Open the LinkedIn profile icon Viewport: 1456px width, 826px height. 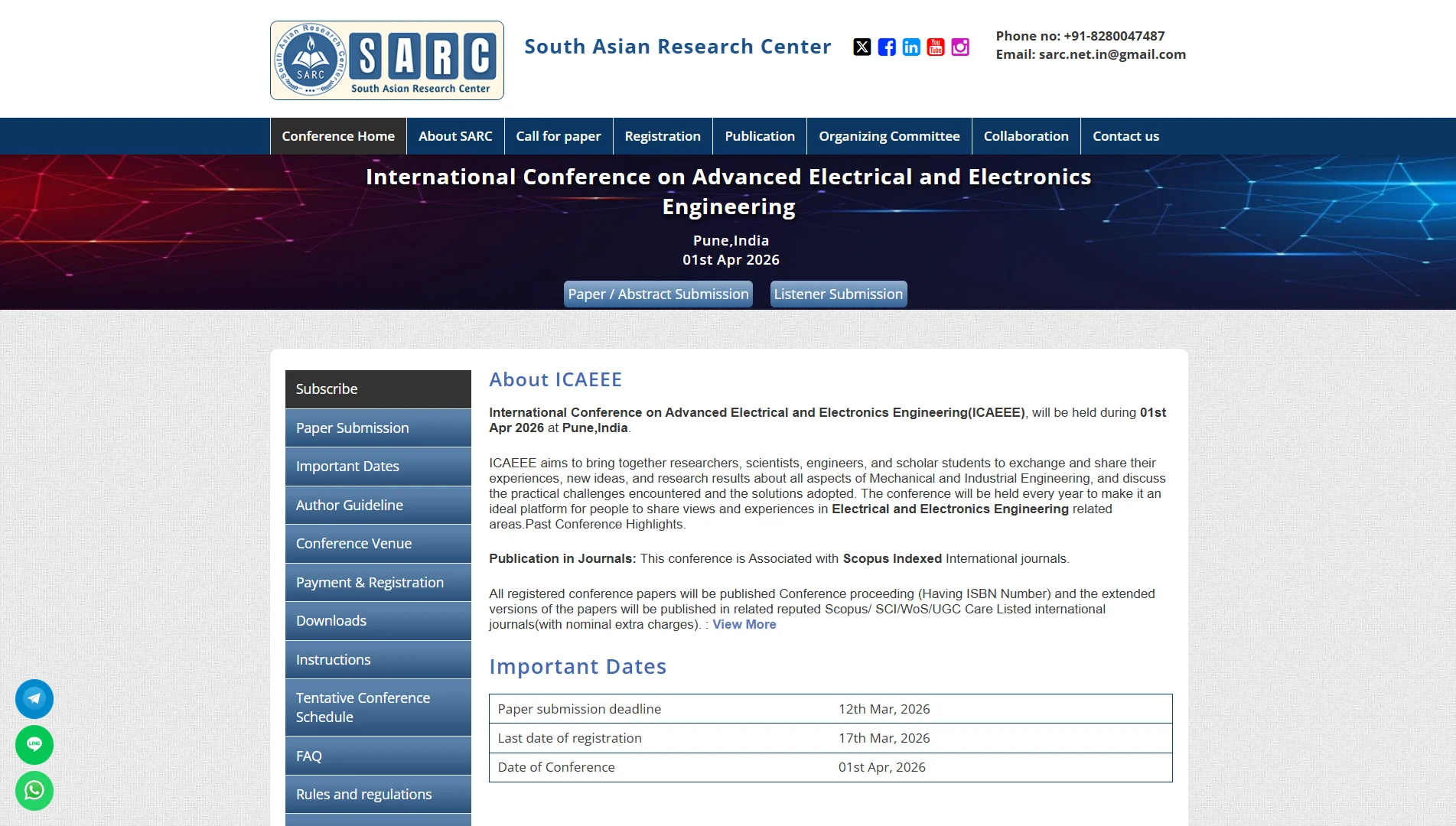[910, 47]
